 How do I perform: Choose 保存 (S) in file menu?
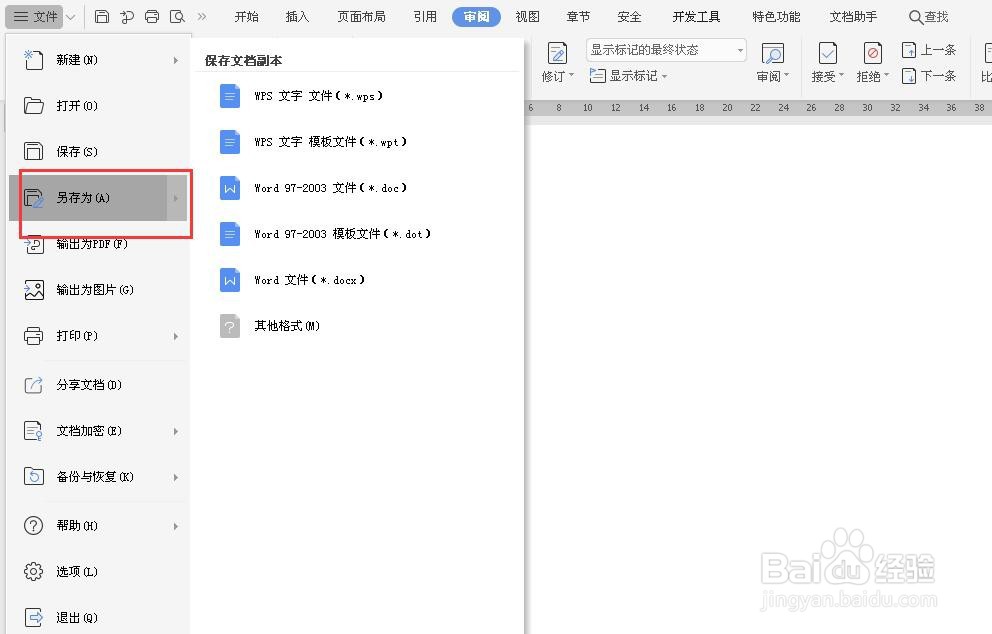[98, 152]
